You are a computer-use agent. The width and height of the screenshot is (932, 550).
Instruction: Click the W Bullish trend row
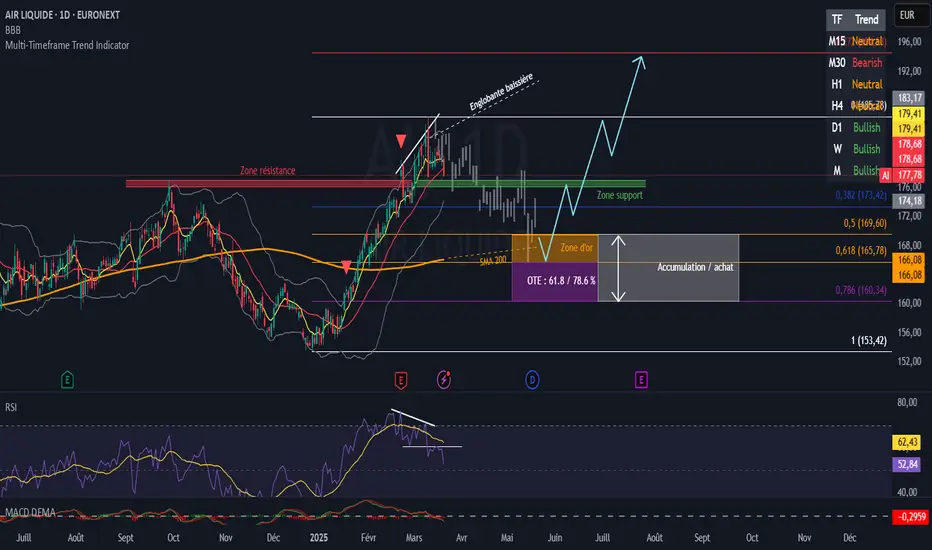[x=855, y=149]
